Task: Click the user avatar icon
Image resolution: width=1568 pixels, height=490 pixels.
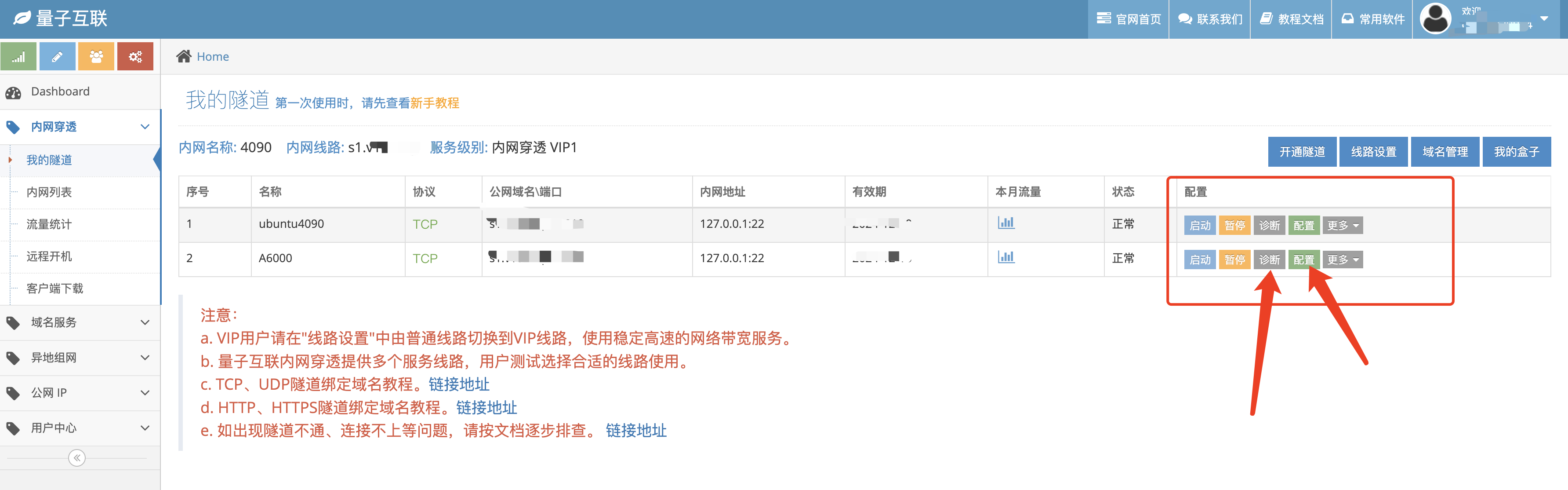Action: click(1435, 19)
